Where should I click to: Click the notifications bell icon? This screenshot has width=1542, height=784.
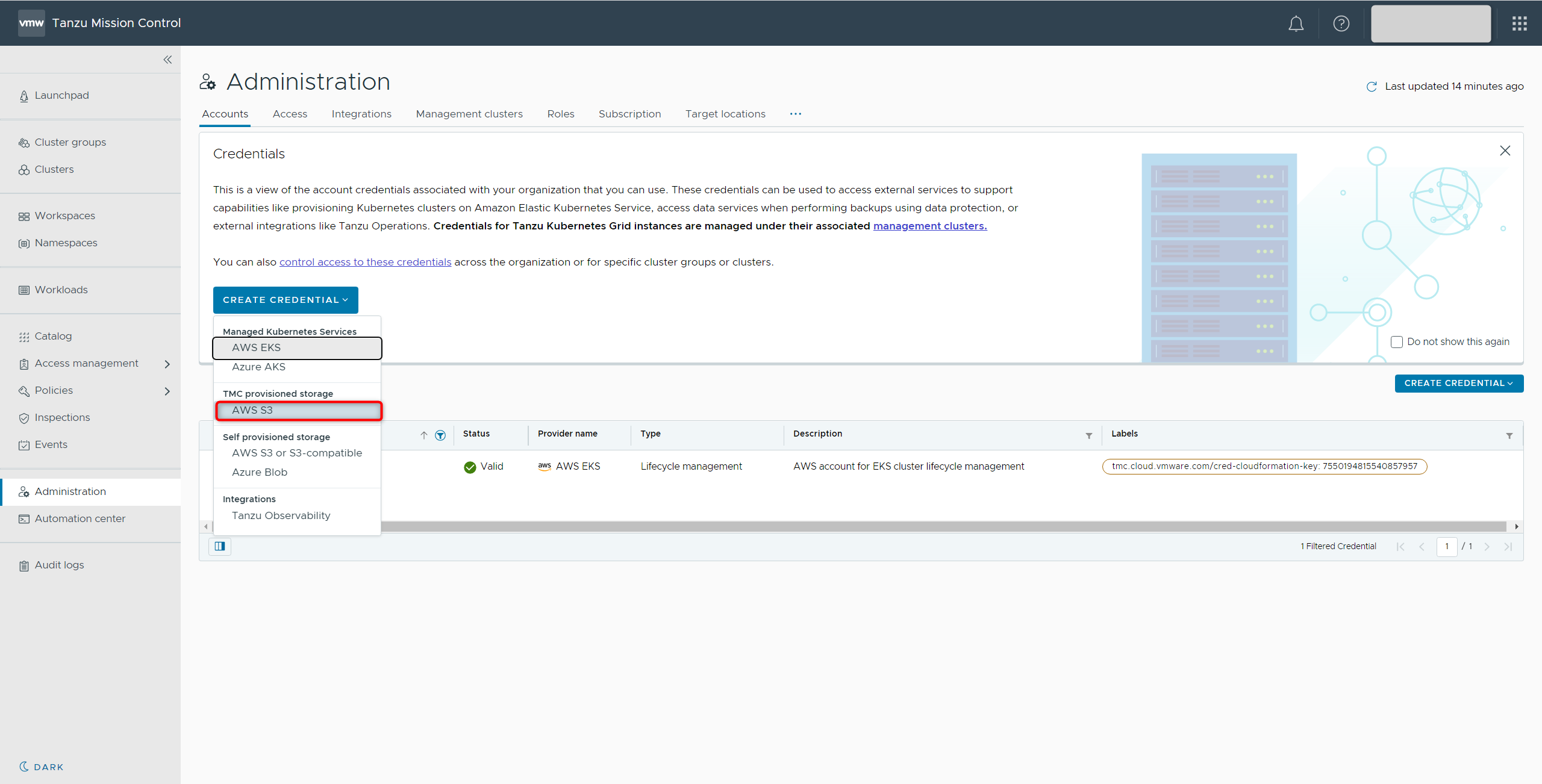[1296, 23]
